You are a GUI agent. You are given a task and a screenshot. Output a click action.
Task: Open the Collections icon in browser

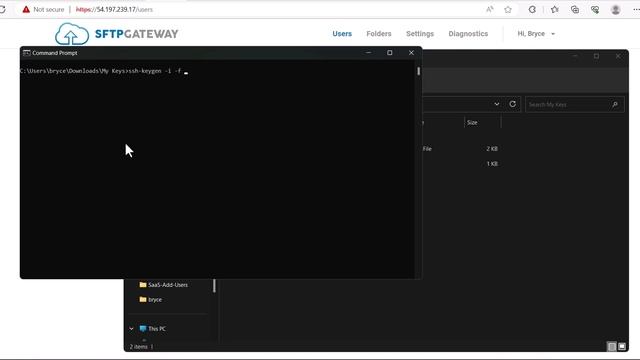click(575, 9)
